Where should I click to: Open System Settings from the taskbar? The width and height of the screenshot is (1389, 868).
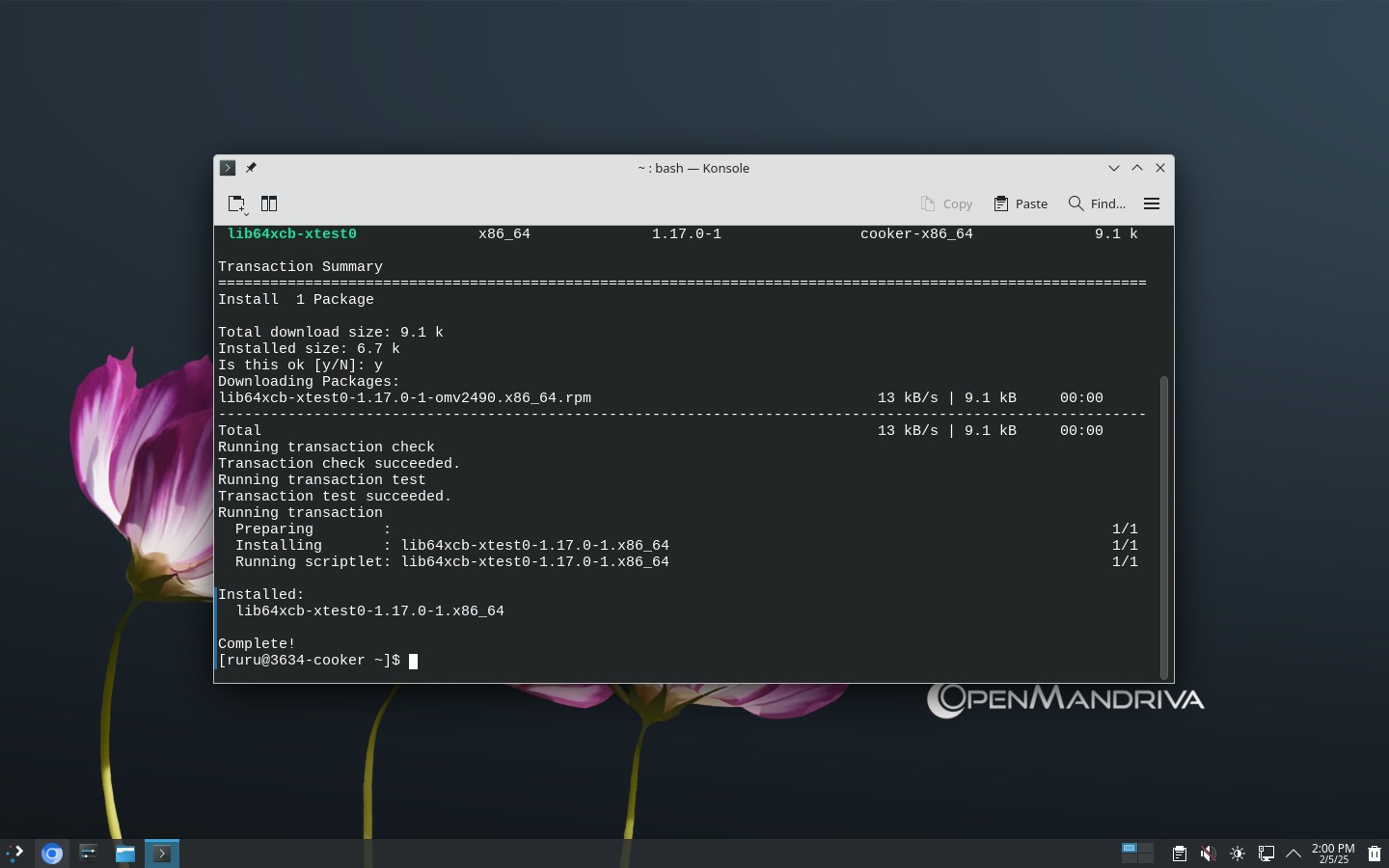tap(89, 854)
